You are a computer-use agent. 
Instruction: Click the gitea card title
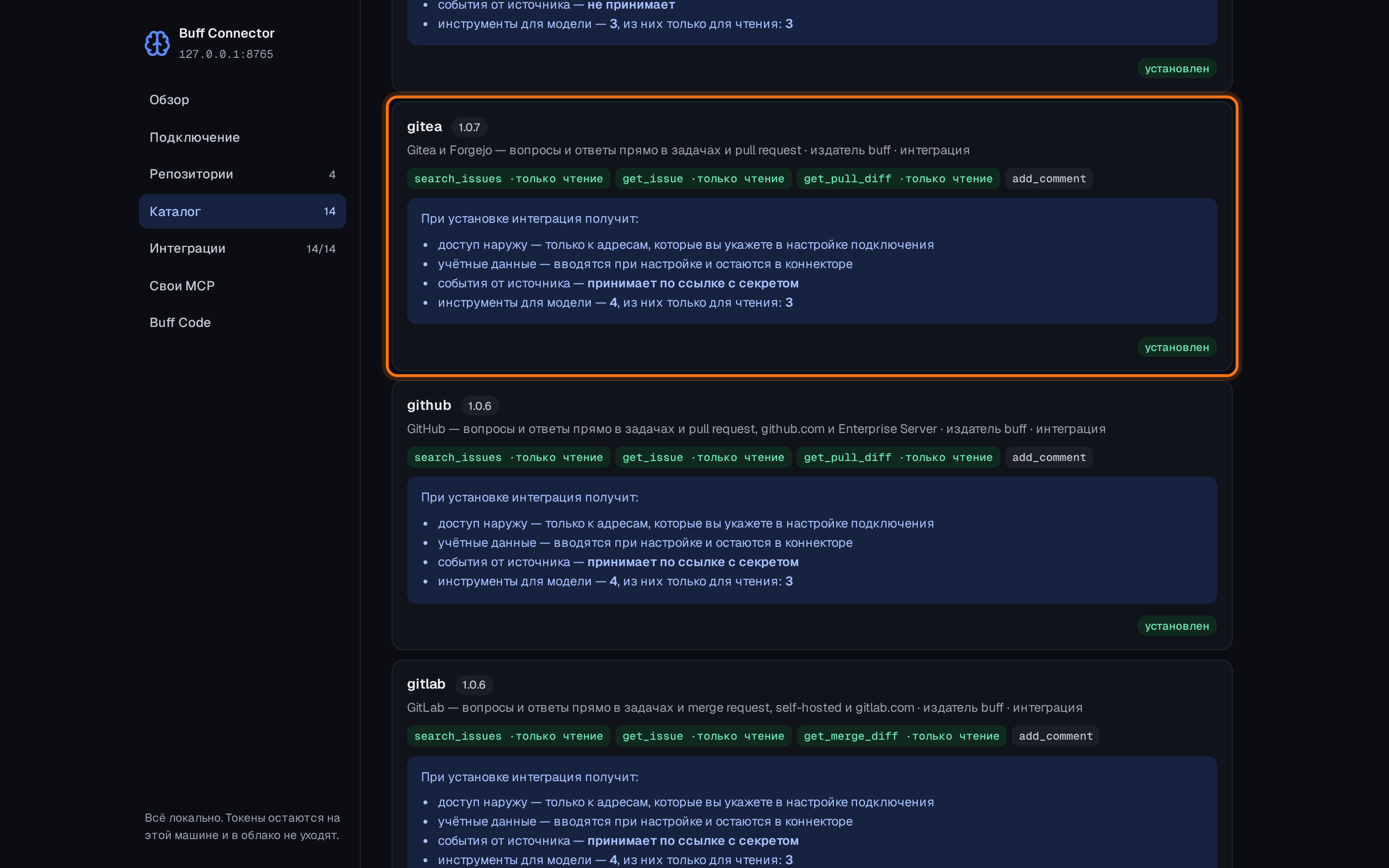tap(424, 126)
